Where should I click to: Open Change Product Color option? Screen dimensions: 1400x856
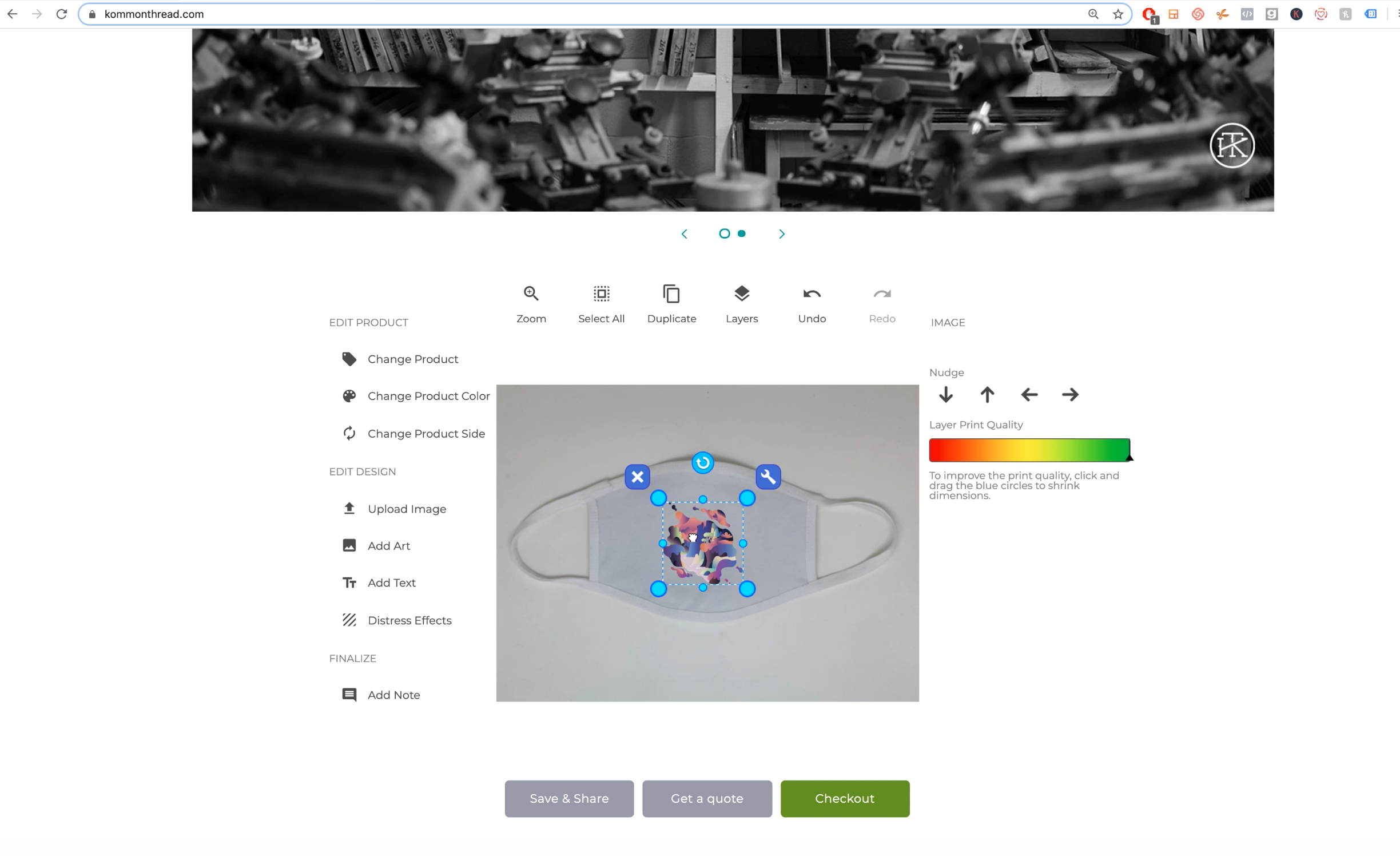pos(428,396)
